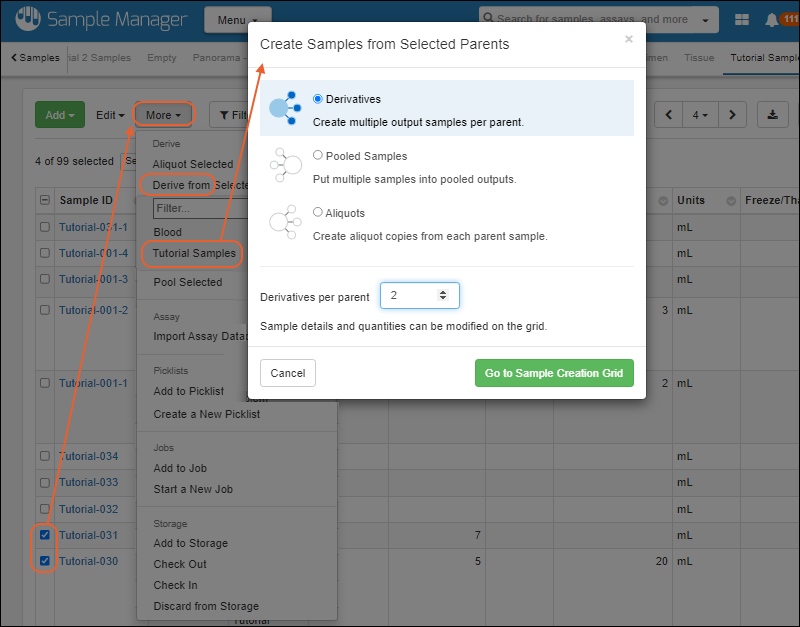Close the Create Samples dialog
Image resolution: width=800 pixels, height=627 pixels.
point(628,39)
